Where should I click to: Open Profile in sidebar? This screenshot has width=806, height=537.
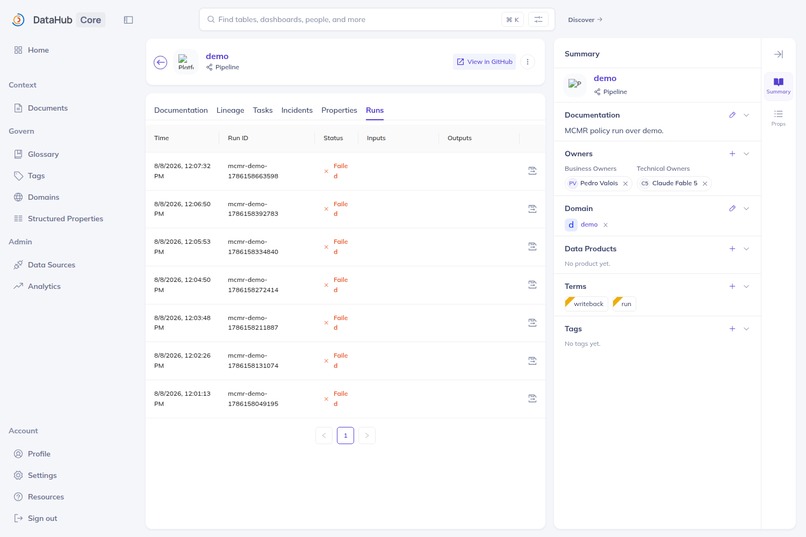pos(39,454)
